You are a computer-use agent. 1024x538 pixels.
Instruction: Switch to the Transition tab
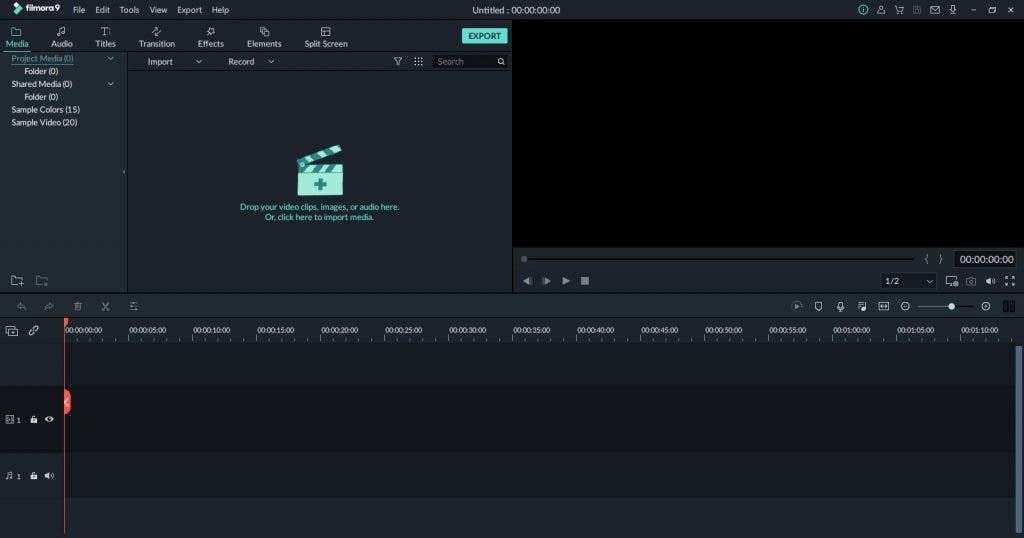tap(157, 37)
